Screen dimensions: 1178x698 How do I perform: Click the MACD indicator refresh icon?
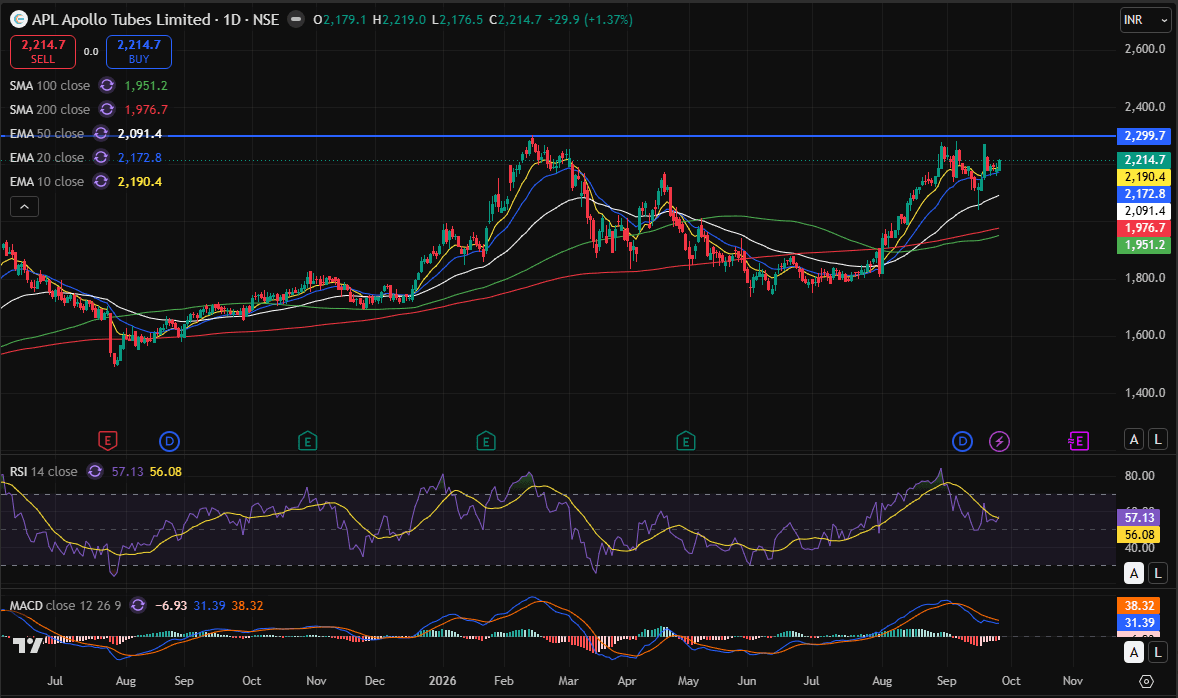pos(137,606)
